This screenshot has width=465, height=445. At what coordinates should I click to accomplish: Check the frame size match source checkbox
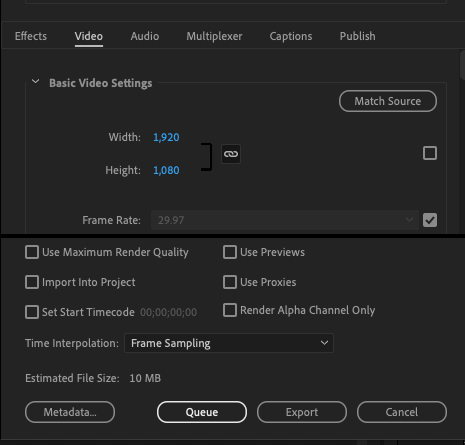(430, 153)
